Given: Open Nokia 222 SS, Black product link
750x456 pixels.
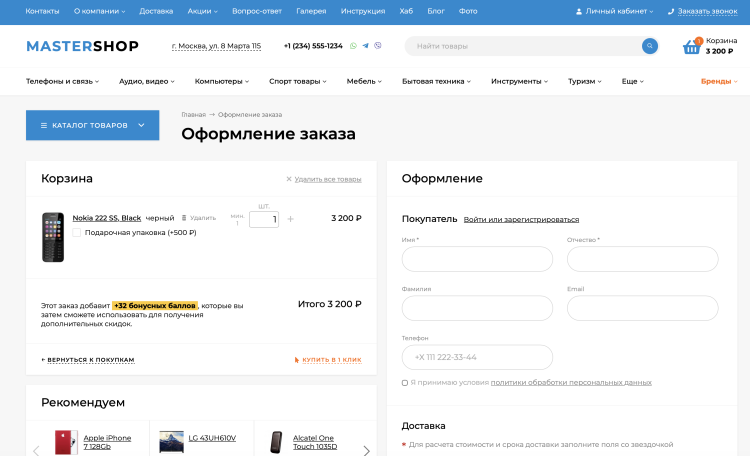Looking at the screenshot, I should point(107,218).
